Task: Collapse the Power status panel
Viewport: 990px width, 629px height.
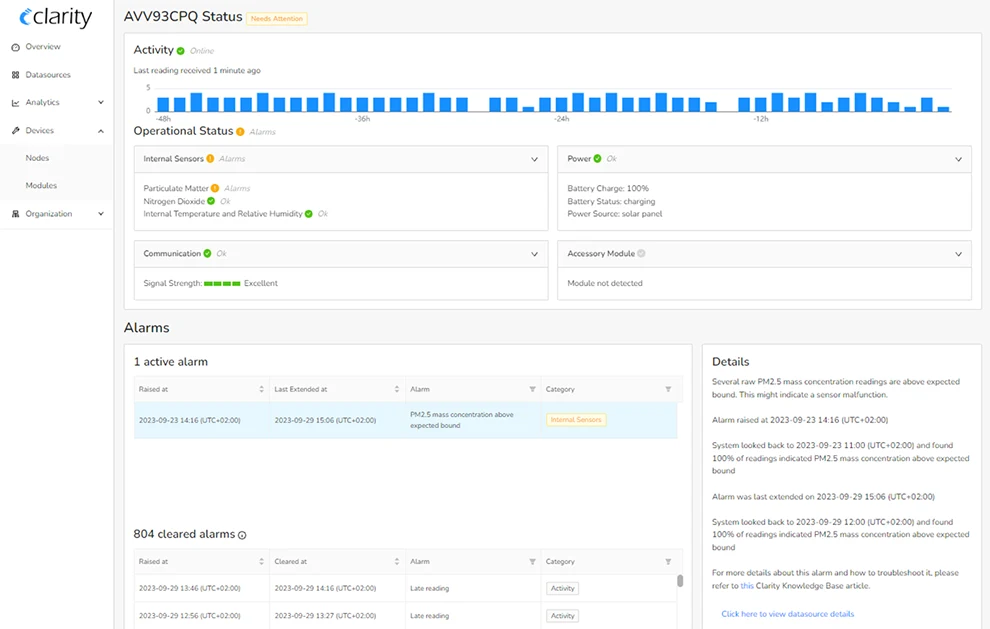Action: tap(958, 159)
